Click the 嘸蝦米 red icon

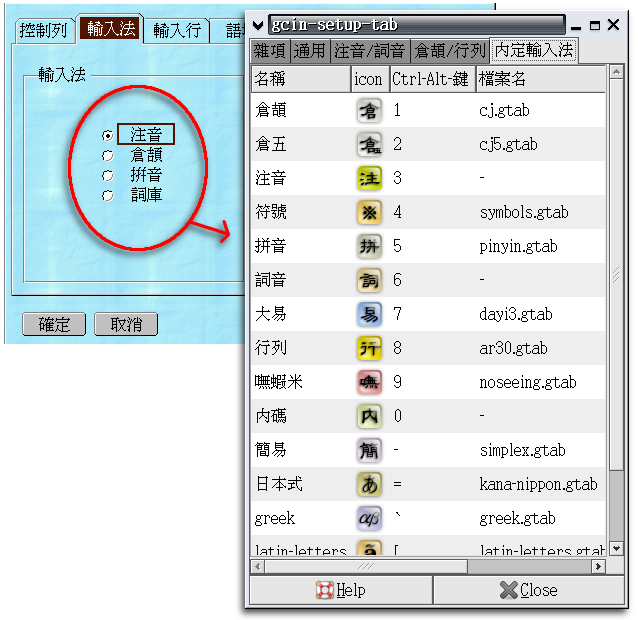369,382
